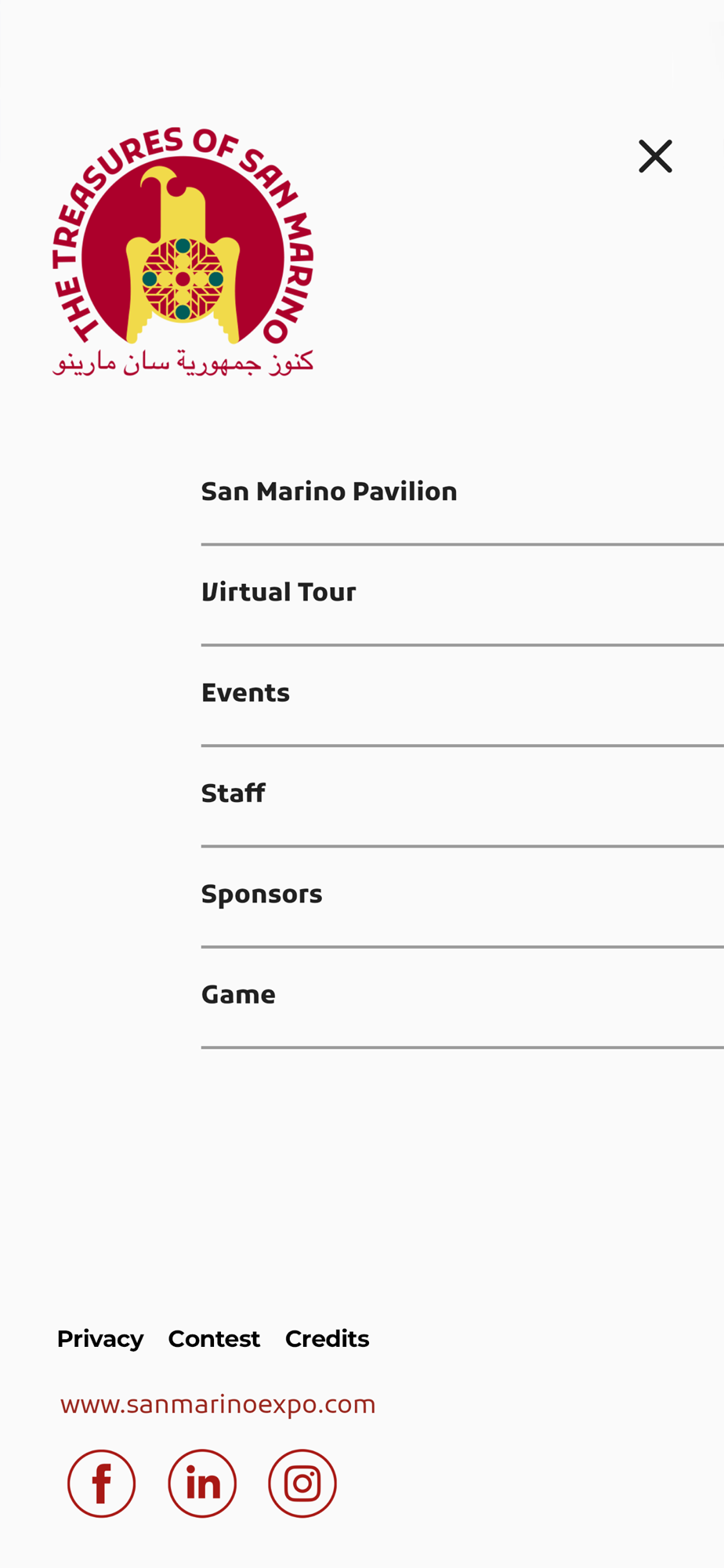Open the Privacy footer link
Image resolution: width=724 pixels, height=1568 pixels.
point(100,1339)
